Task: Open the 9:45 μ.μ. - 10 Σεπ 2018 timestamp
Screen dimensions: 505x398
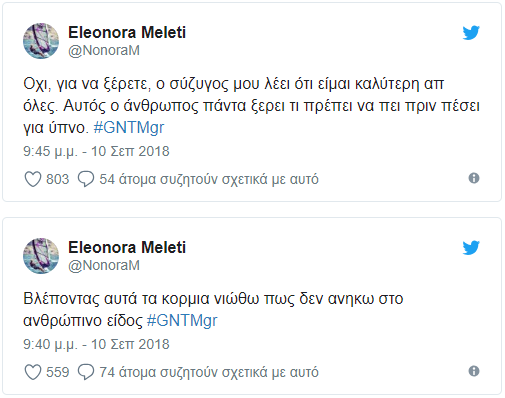Action: pos(96,151)
